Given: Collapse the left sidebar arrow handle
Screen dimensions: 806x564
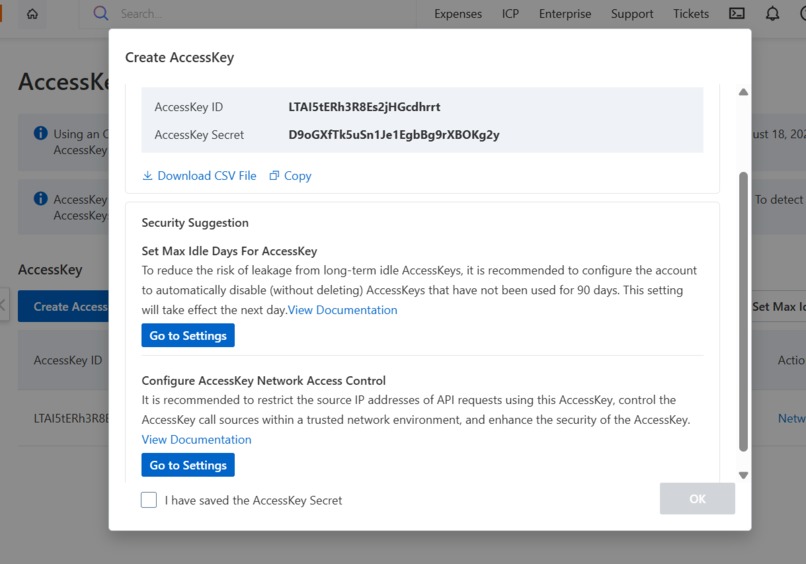Looking at the screenshot, I should tap(4, 305).
